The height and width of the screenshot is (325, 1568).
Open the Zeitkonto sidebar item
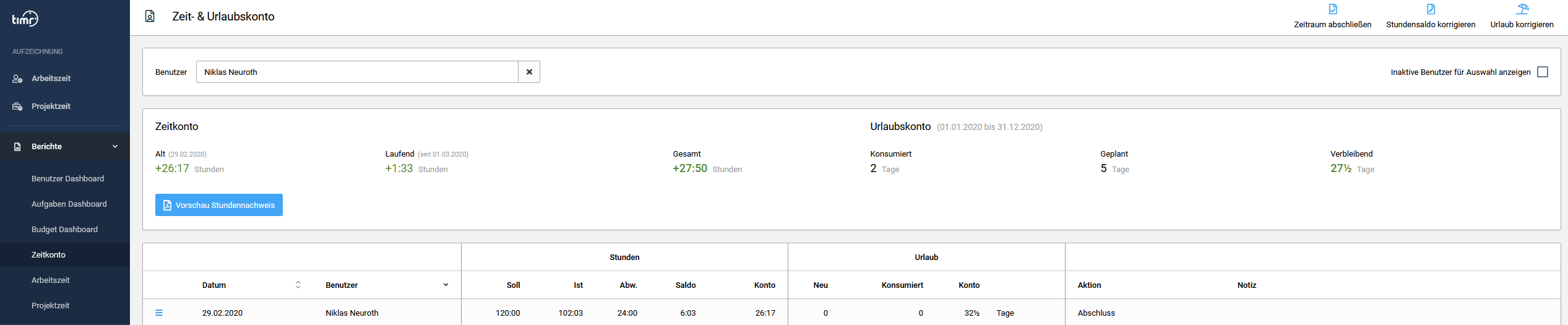click(48, 255)
